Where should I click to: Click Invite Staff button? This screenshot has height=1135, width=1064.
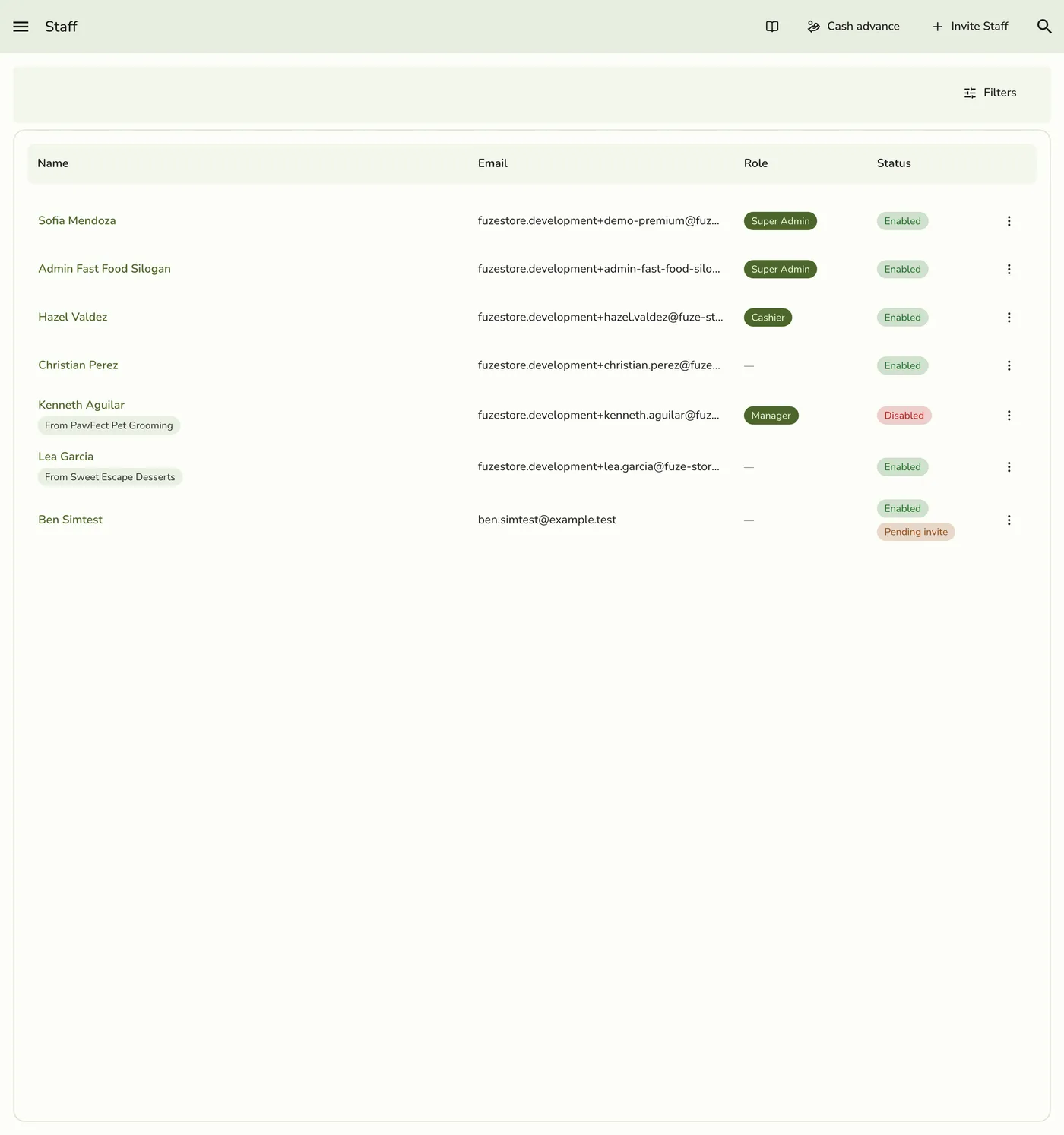971,27
